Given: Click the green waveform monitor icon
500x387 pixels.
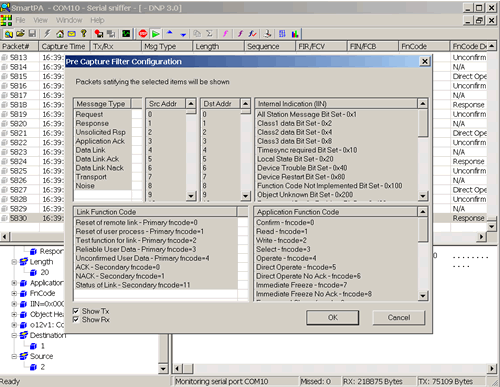Looking at the screenshot, I should [126, 34].
